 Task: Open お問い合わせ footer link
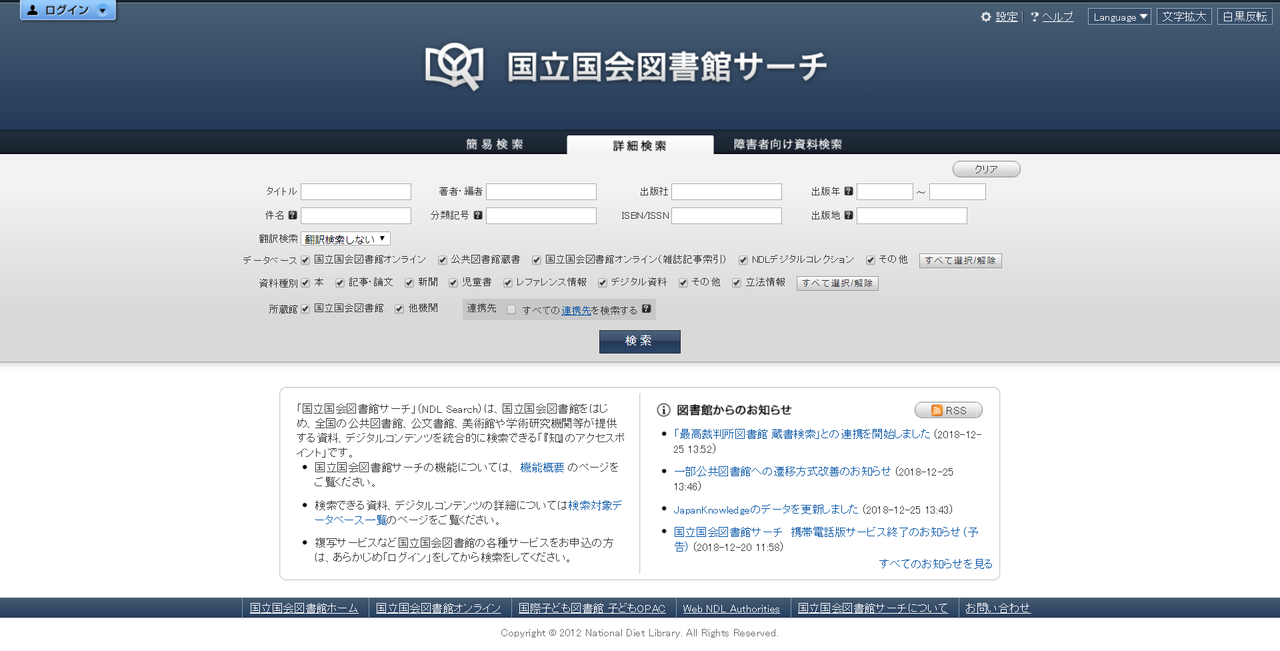click(998, 608)
